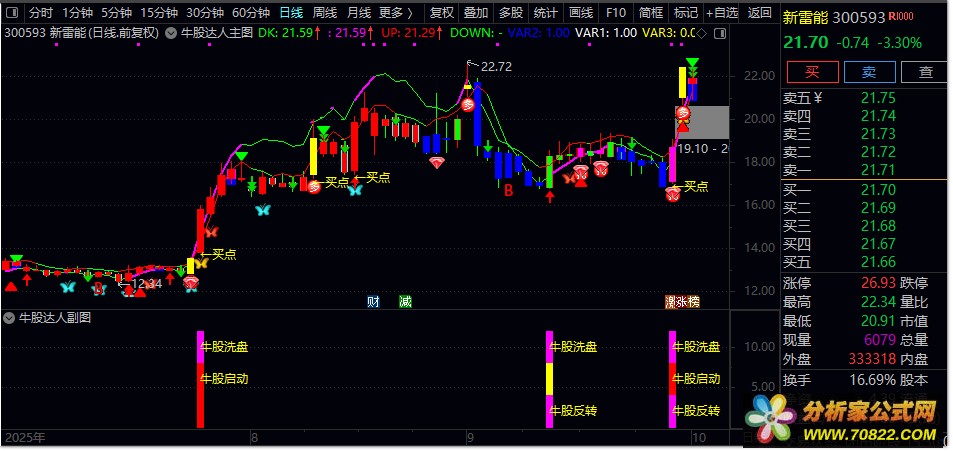This screenshot has height=451, width=953.
Task: Expand the 牛股达人主图 indicator dropdown arrow
Action: click(x=171, y=33)
